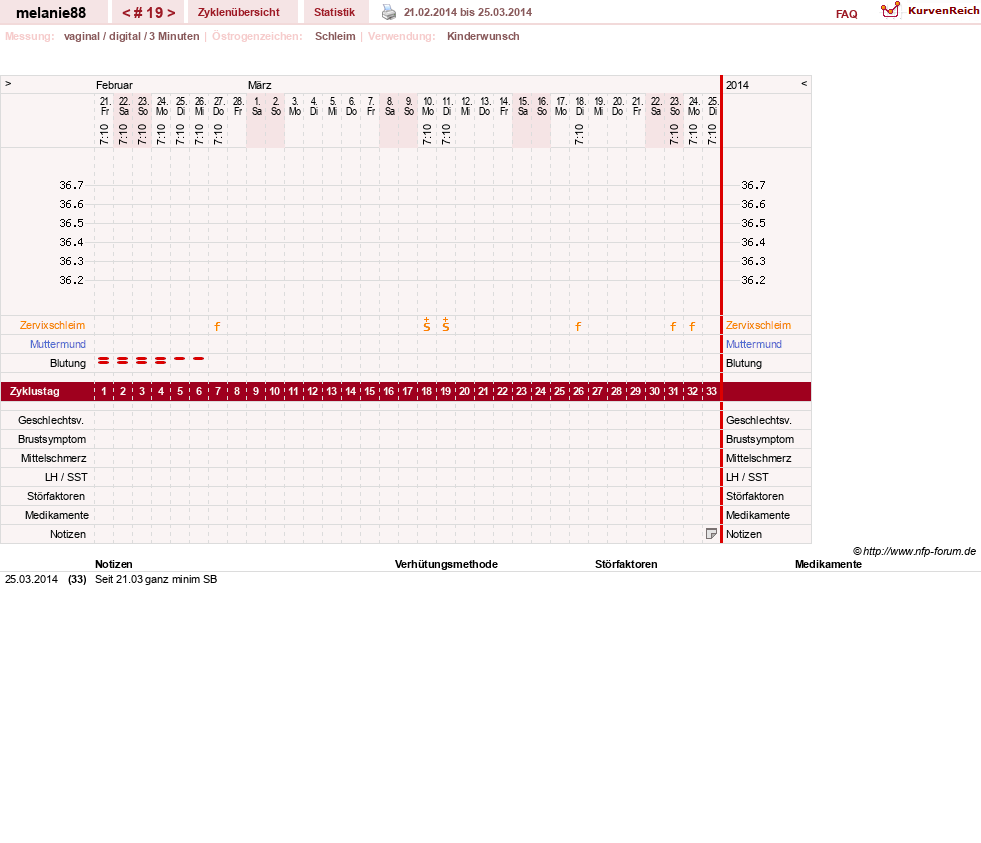
Task: Click the Medikamente heading below the chart
Action: (x=828, y=565)
